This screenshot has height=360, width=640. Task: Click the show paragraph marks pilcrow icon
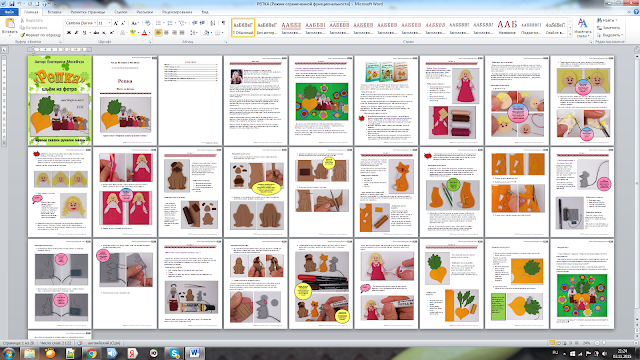pyautogui.click(x=223, y=23)
